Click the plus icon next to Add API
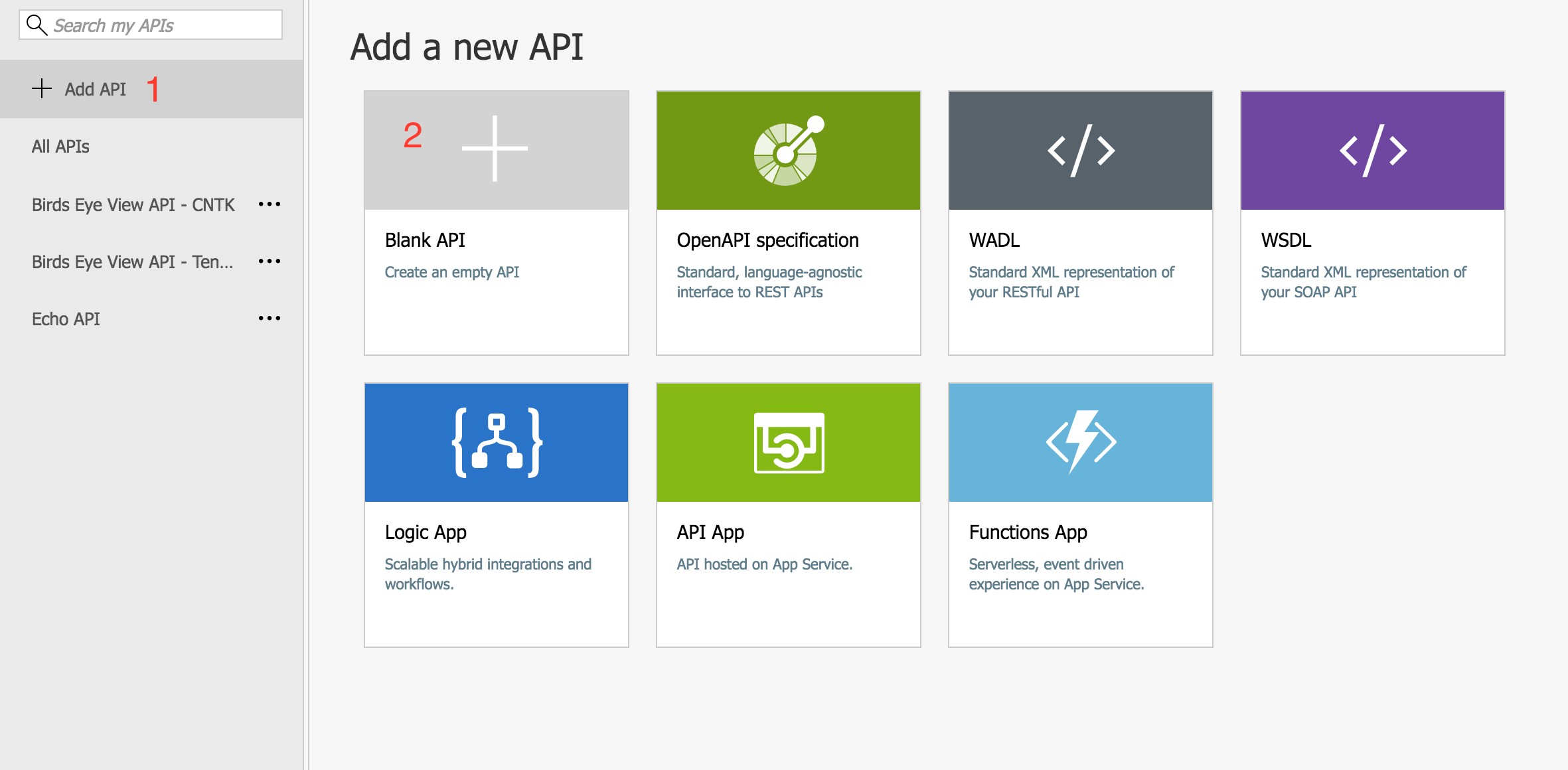This screenshot has height=770, width=1568. [42, 88]
